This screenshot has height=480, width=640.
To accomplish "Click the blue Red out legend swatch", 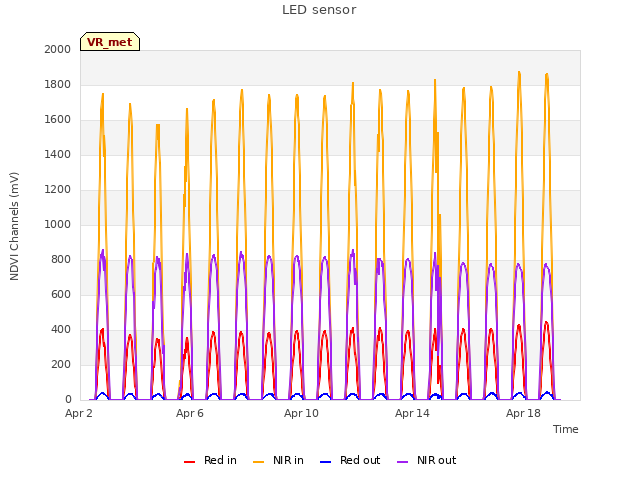I will point(325,462).
